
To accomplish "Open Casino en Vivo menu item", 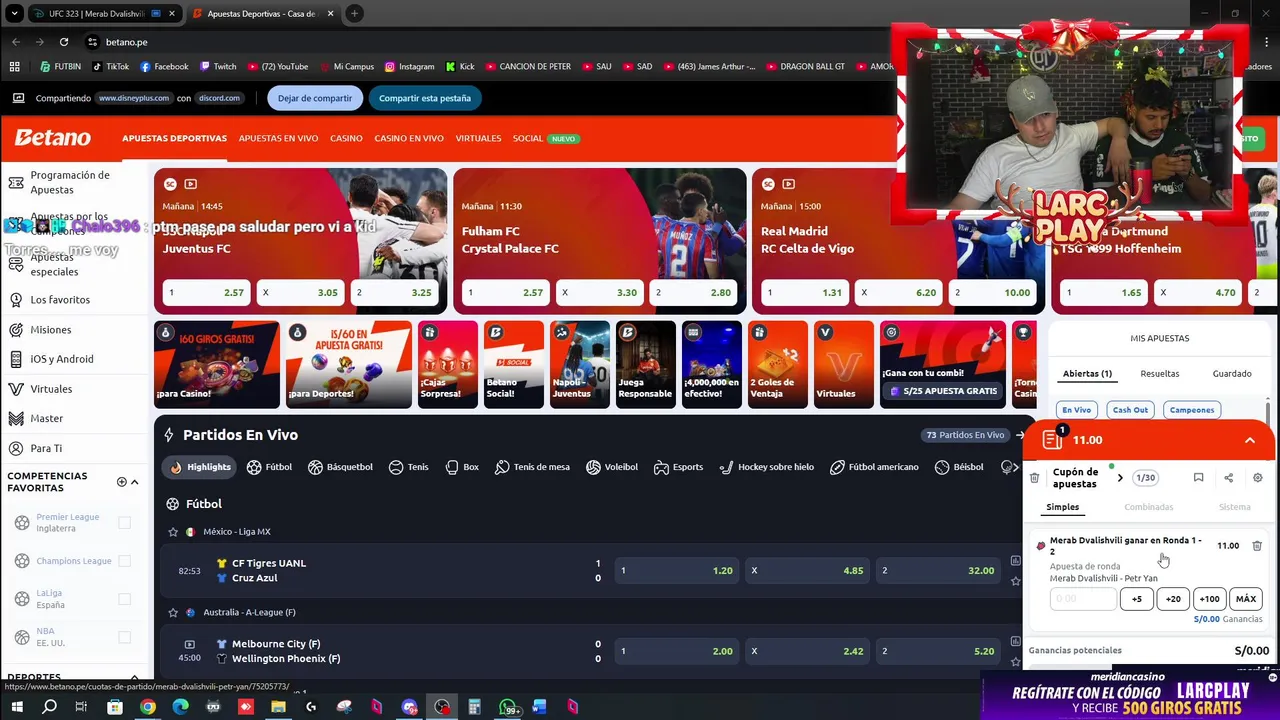I will coord(409,138).
